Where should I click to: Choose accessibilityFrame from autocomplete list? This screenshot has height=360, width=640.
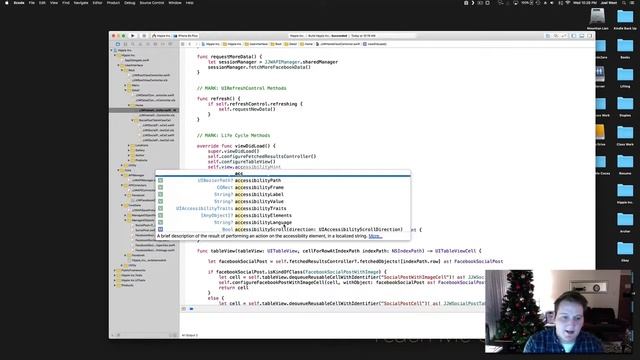coord(283,187)
